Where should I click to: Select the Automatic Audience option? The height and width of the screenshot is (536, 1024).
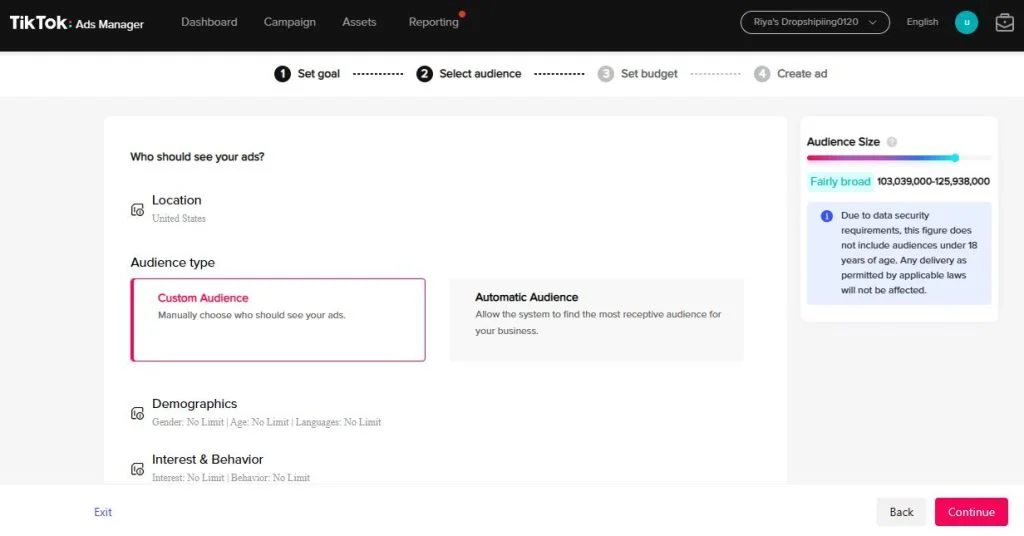pos(596,319)
